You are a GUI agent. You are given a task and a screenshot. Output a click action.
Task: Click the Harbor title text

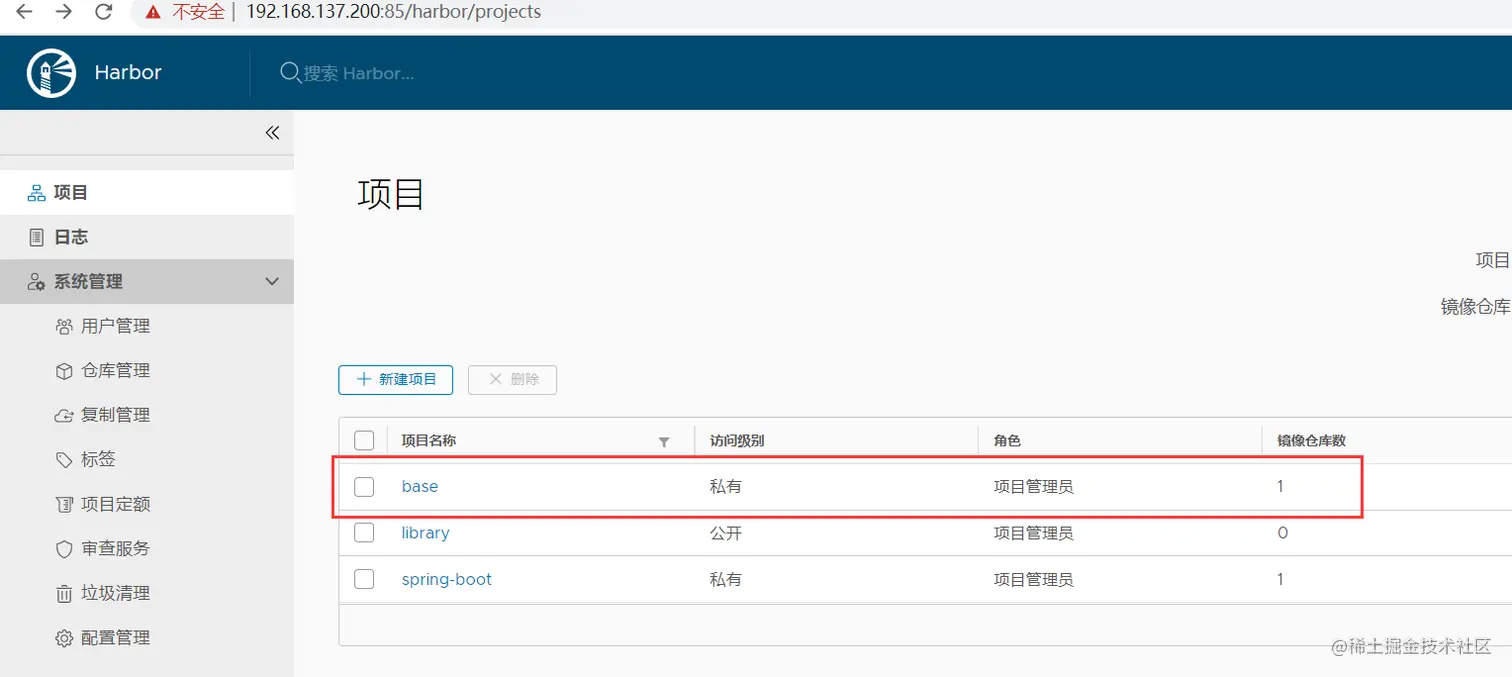coord(128,73)
